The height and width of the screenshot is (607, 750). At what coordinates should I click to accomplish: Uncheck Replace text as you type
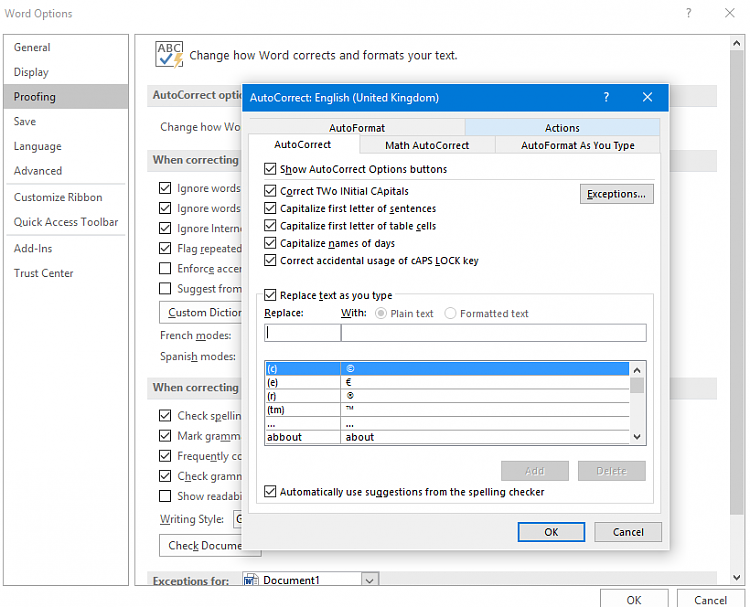point(270,295)
